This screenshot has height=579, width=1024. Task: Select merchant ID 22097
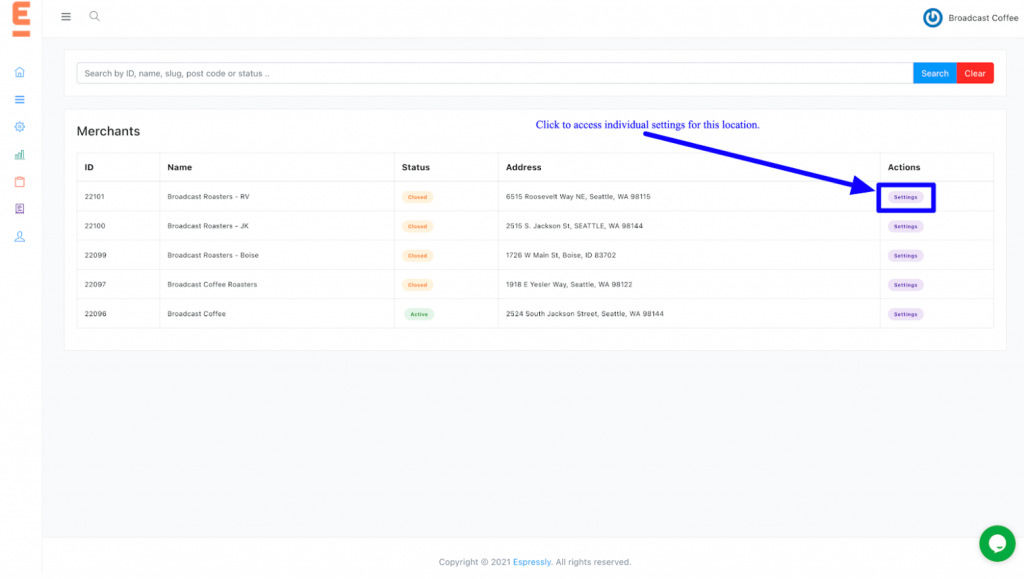pyautogui.click(x=95, y=285)
